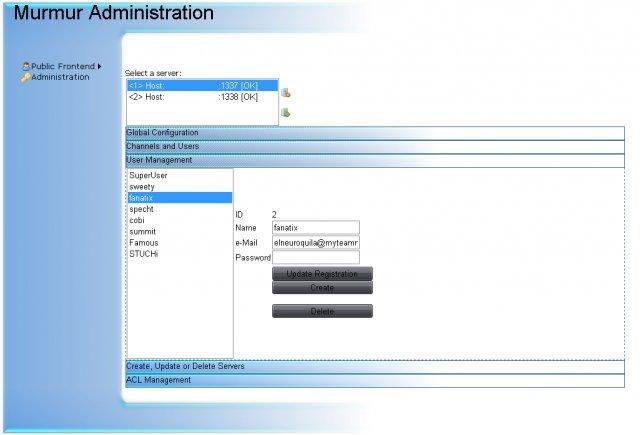
Task: Click the upper server icon beside server list
Action: point(286,93)
